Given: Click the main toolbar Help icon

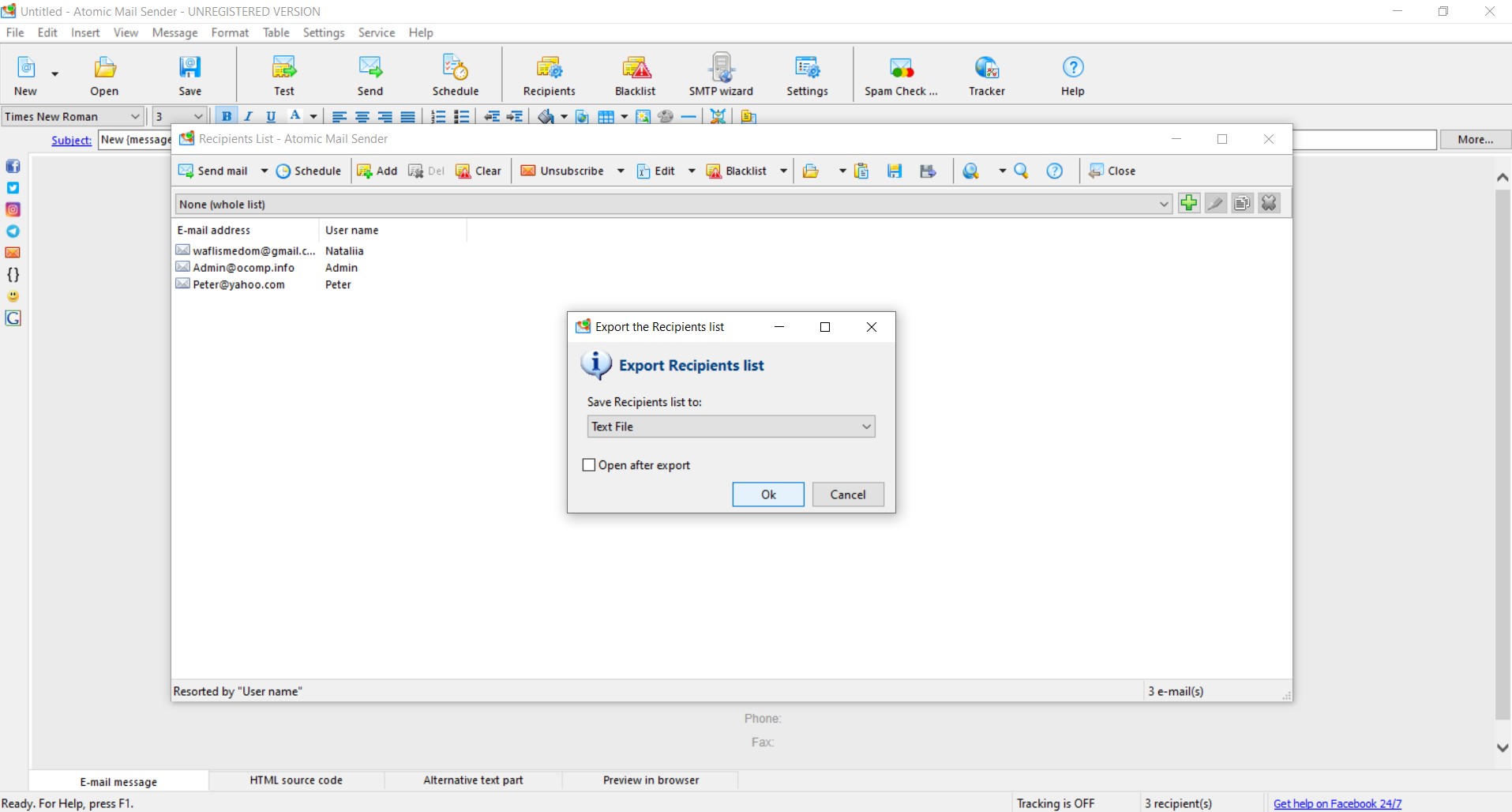Looking at the screenshot, I should [x=1072, y=76].
